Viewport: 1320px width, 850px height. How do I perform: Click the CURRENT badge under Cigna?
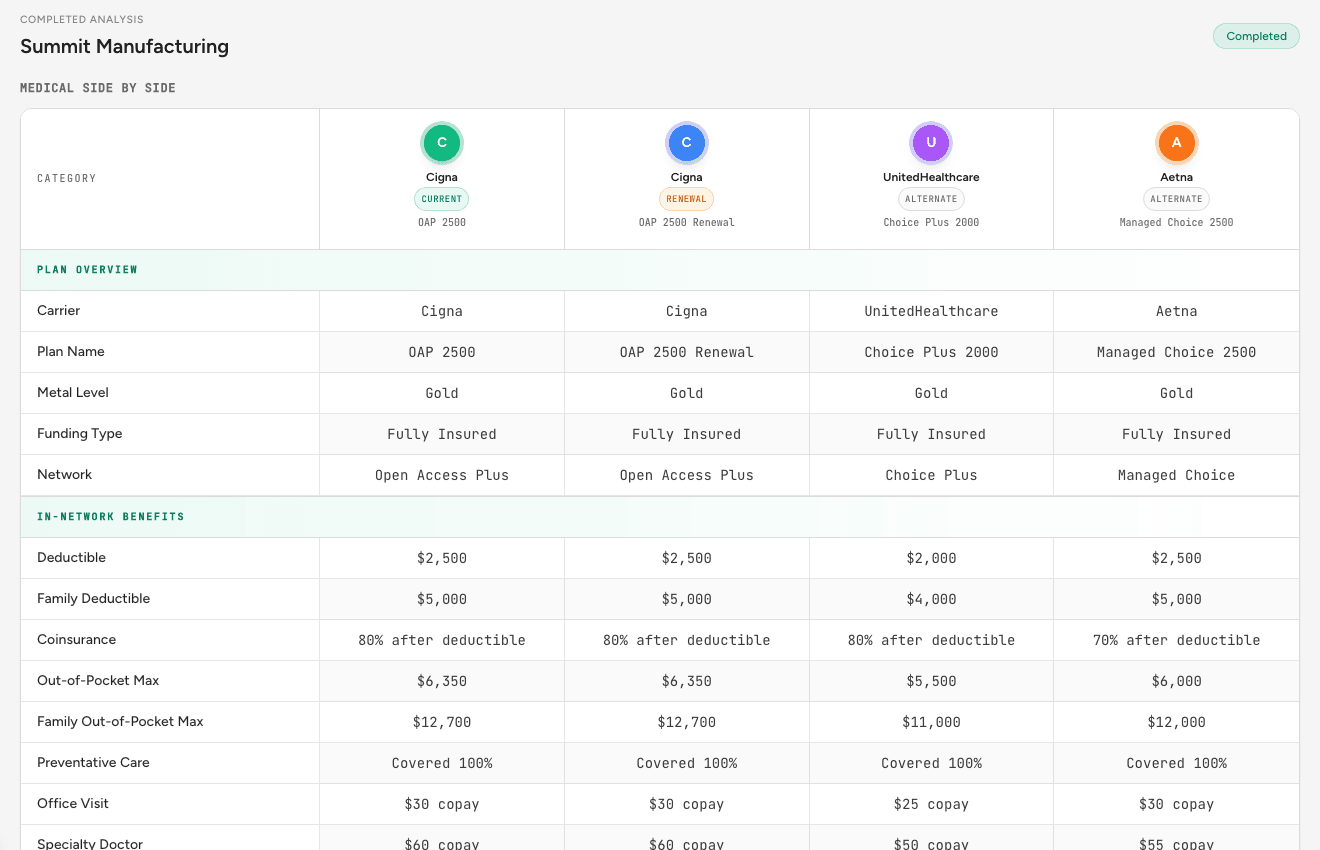click(x=441, y=199)
